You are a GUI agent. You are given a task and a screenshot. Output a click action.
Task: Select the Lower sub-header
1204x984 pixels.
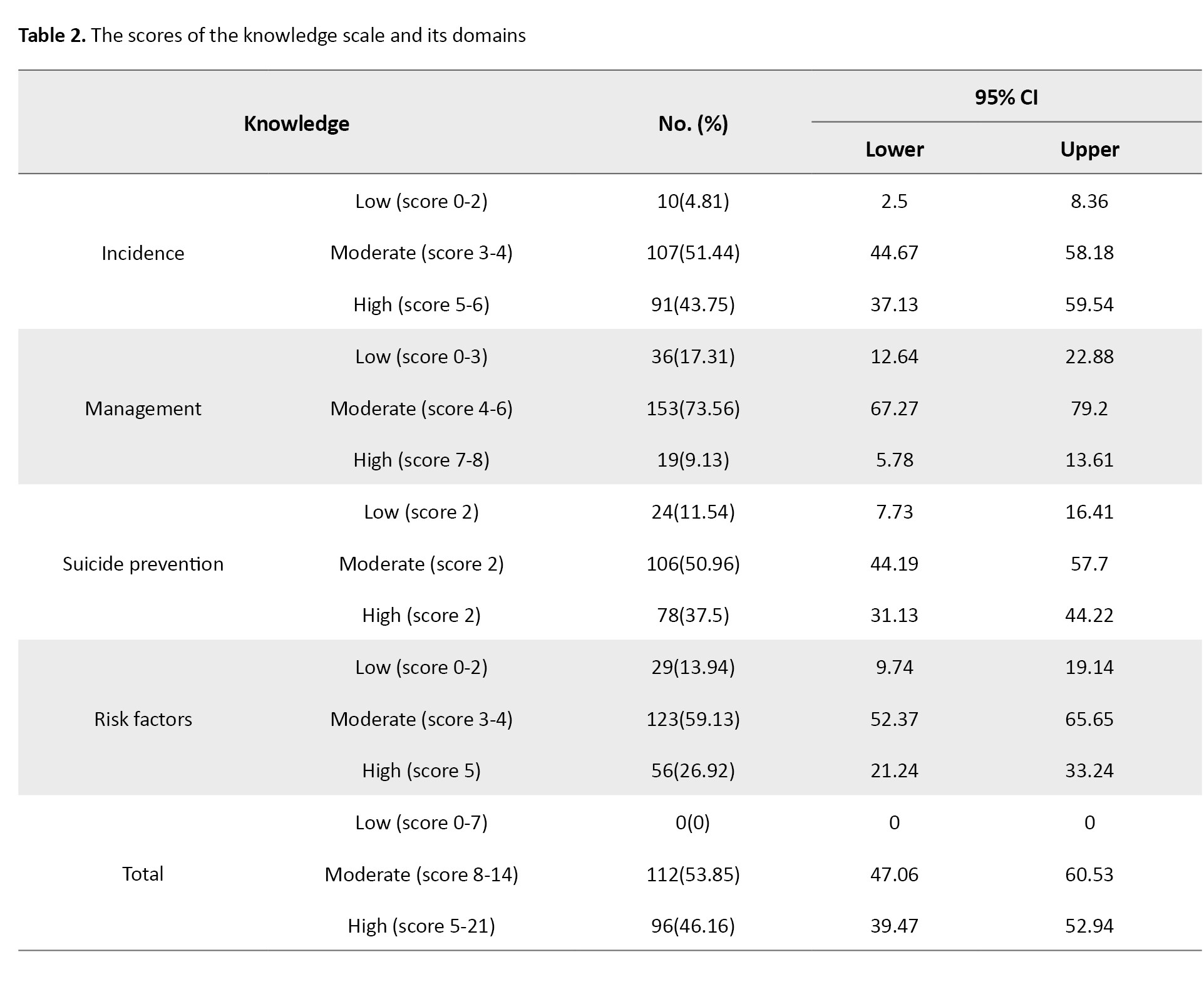click(x=894, y=149)
